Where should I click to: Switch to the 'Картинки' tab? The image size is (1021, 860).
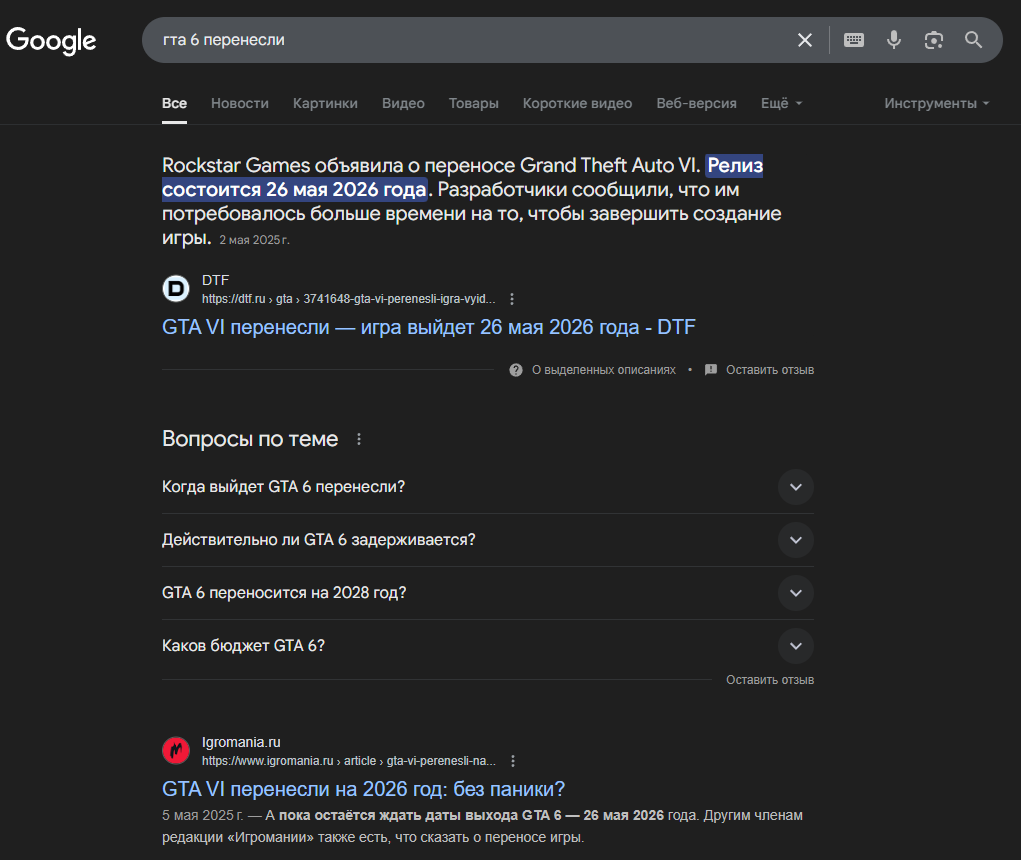(325, 104)
